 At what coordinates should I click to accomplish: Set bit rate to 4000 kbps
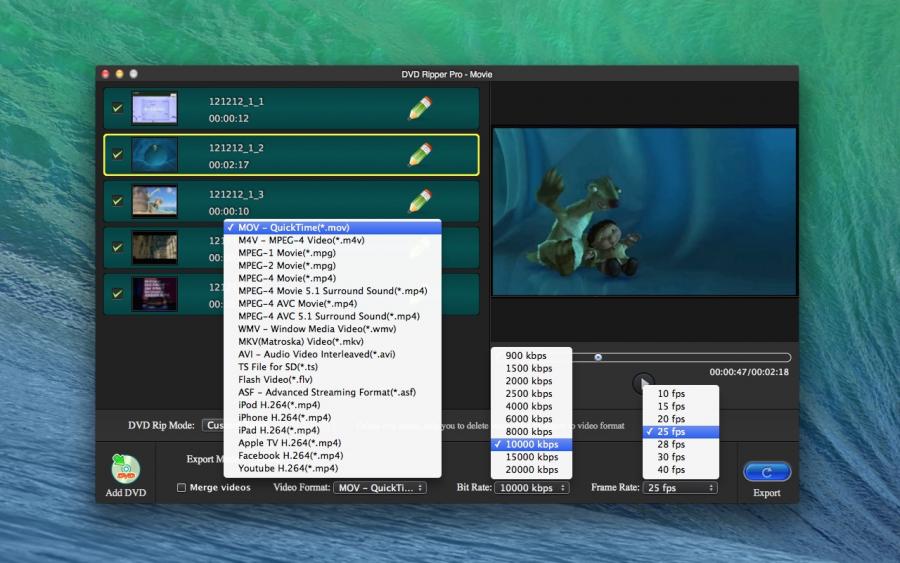[x=532, y=406]
